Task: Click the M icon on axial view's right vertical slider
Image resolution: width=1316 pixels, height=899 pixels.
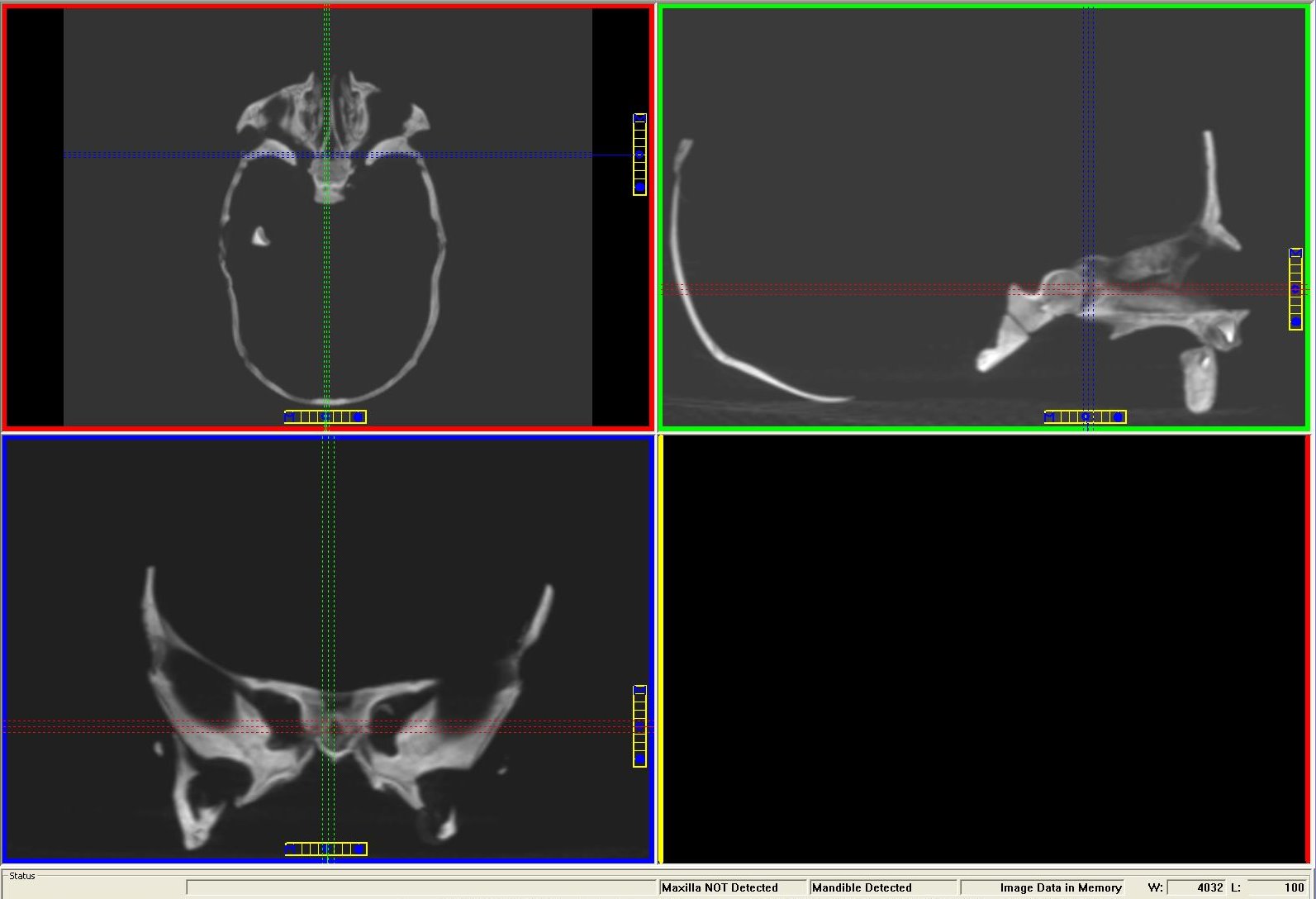Action: click(x=639, y=119)
